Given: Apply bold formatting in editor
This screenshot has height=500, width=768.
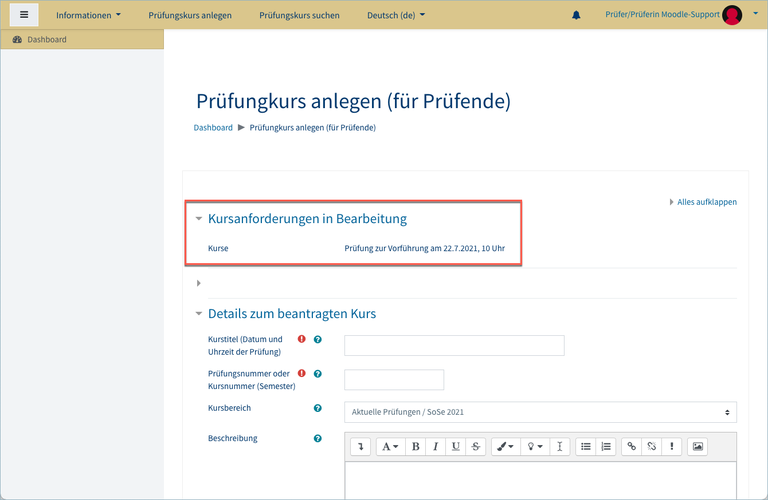Looking at the screenshot, I should click(415, 446).
